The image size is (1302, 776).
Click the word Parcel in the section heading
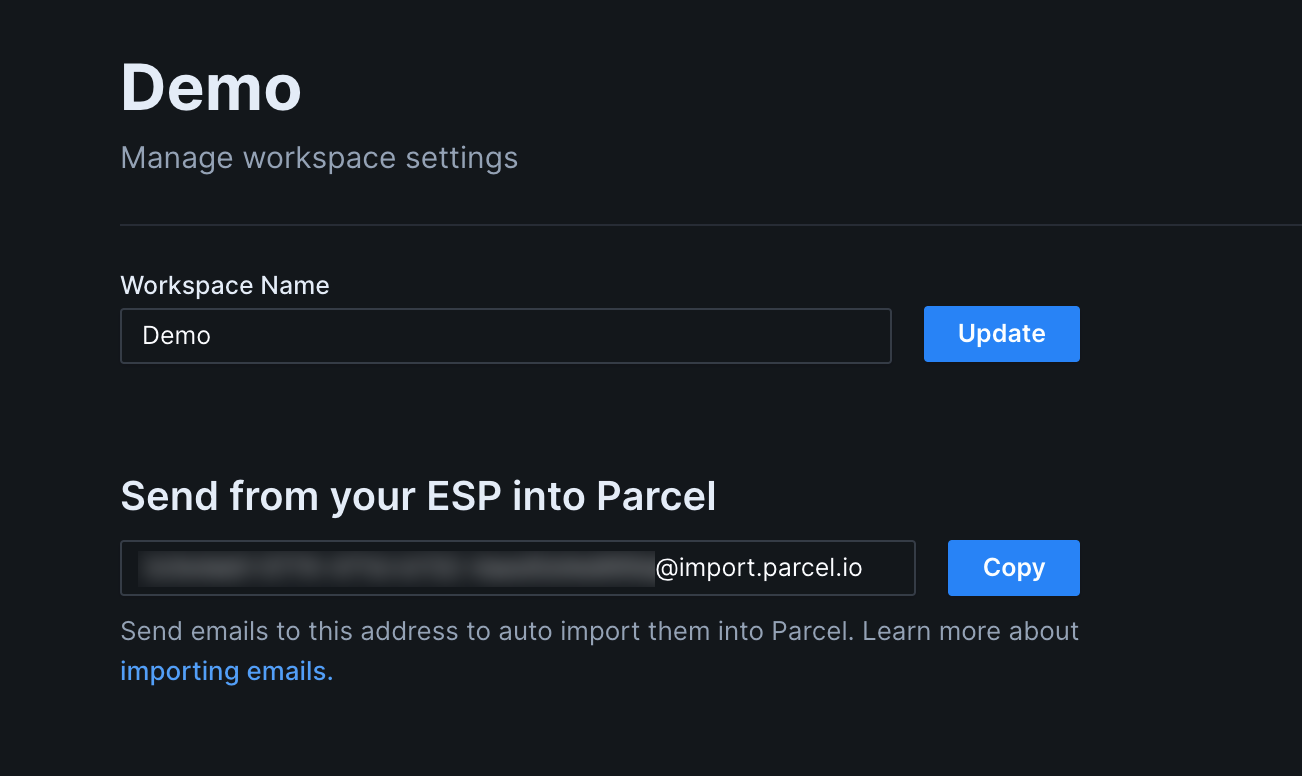pos(657,496)
